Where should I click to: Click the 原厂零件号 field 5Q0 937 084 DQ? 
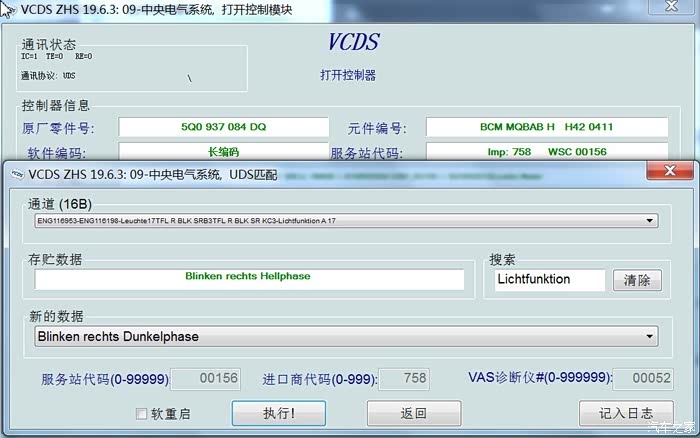(223, 127)
